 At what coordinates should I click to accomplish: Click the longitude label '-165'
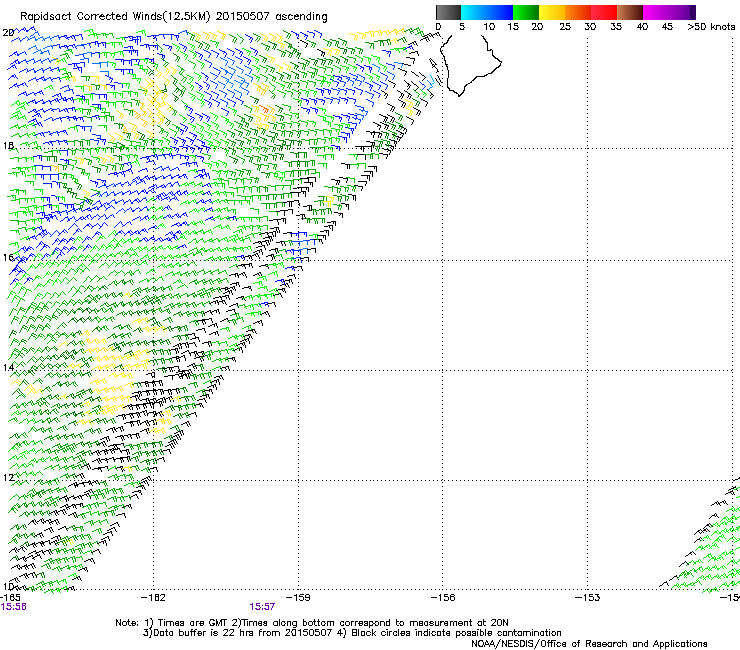tap(10, 597)
